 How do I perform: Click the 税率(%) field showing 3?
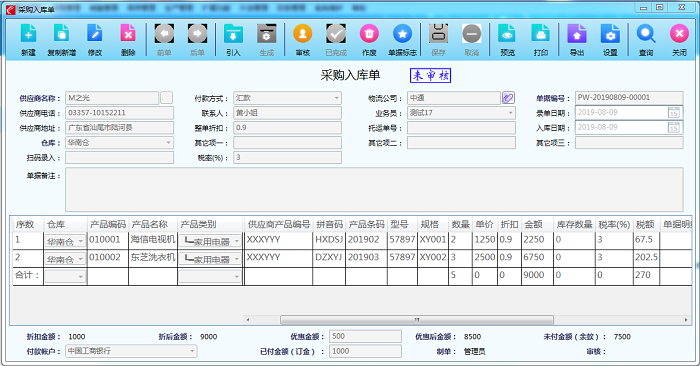pyautogui.click(x=288, y=158)
